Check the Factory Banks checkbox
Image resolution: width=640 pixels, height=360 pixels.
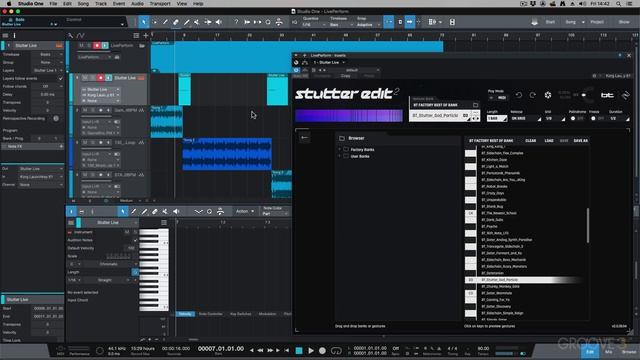pos(346,149)
